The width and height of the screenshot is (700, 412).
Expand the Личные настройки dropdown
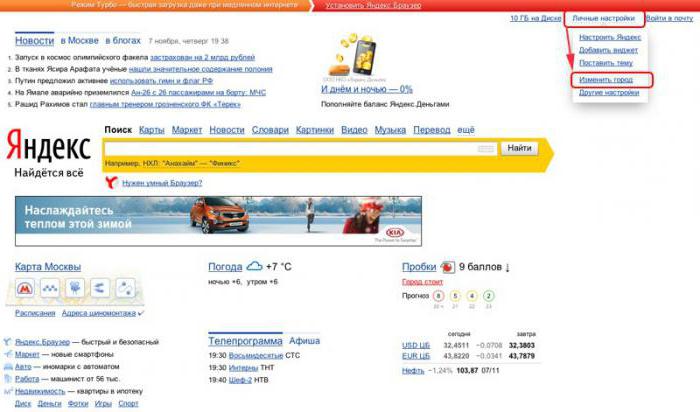point(604,18)
